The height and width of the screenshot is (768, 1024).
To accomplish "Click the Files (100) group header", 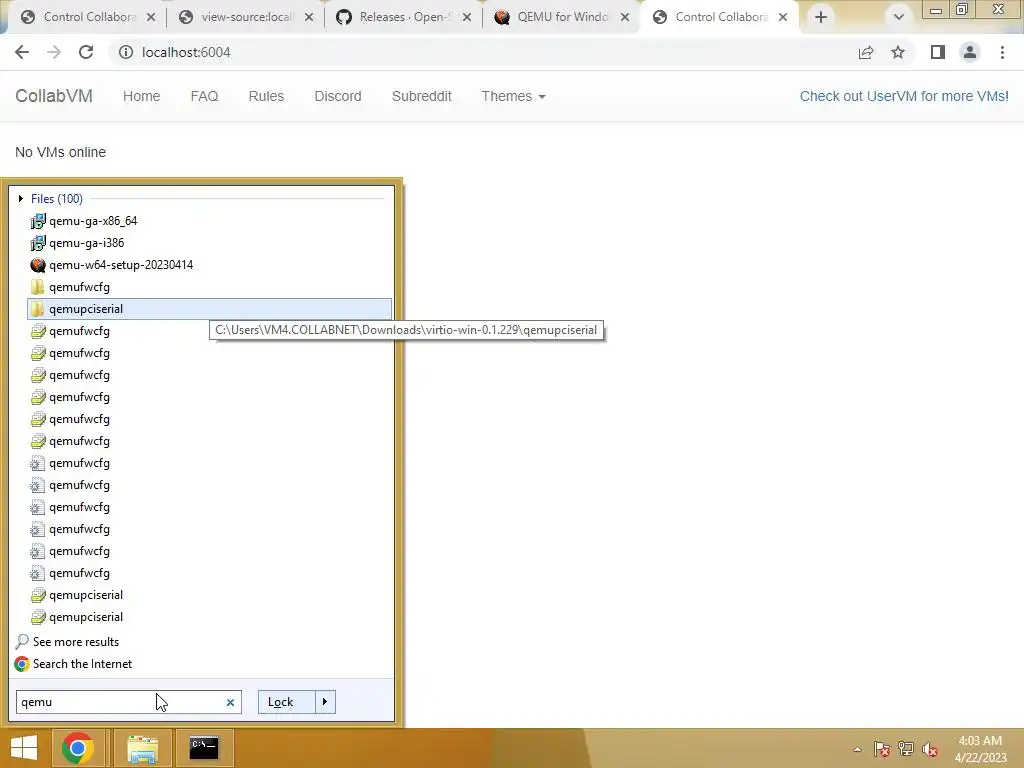I will pos(57,199).
